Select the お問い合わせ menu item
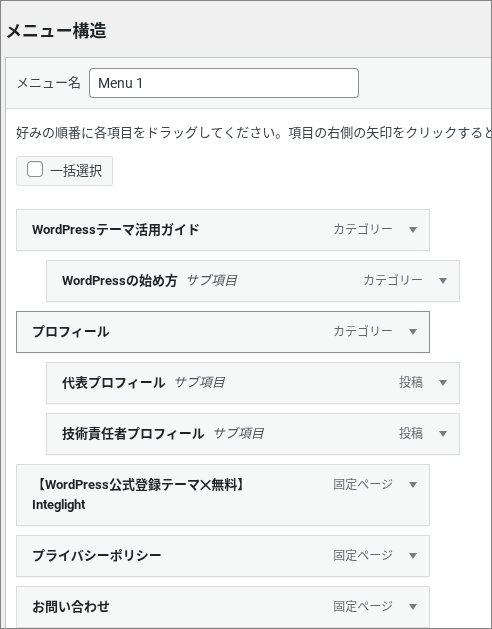492x629 pixels. (x=223, y=607)
